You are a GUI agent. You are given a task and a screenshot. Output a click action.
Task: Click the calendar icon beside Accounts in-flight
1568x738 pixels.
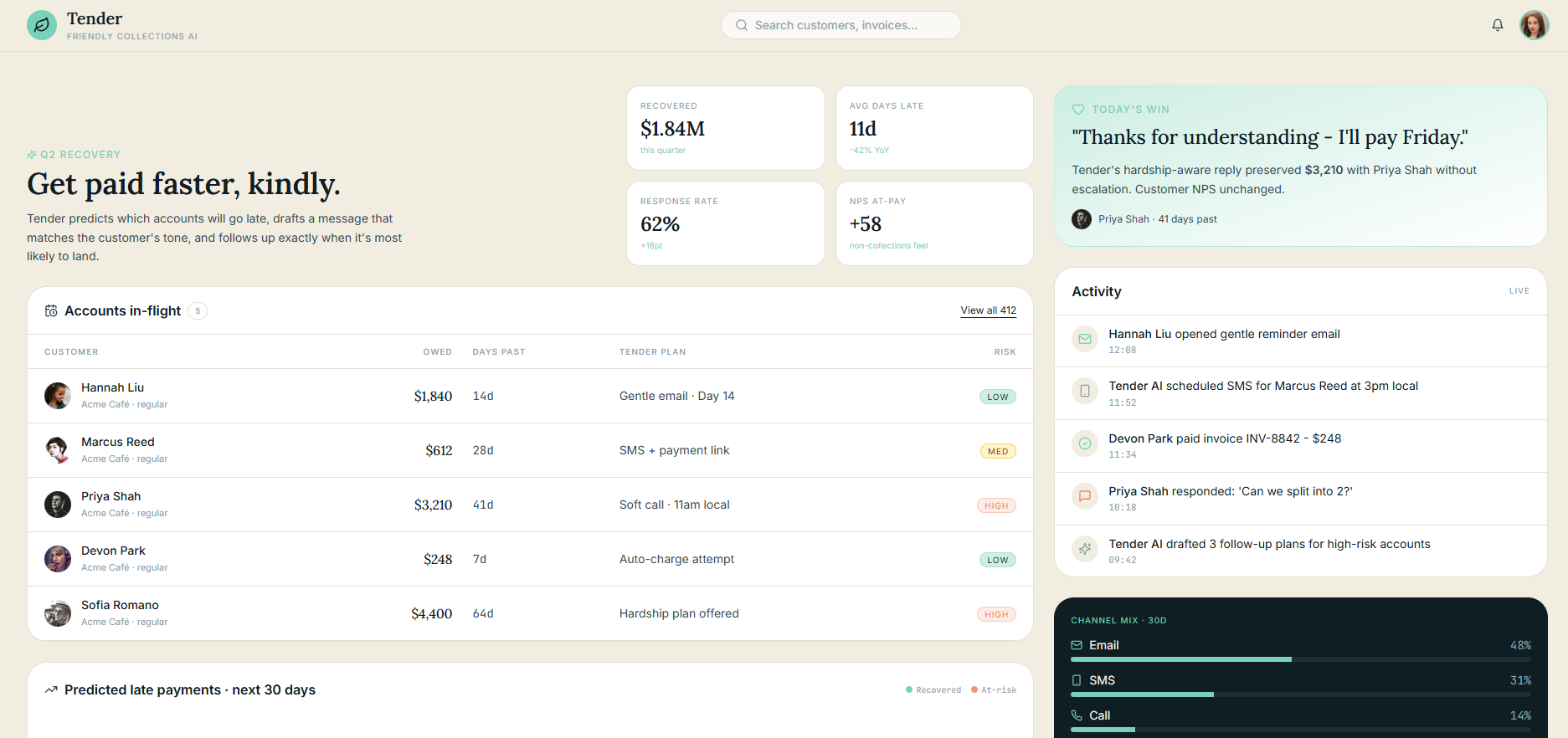pyautogui.click(x=51, y=310)
